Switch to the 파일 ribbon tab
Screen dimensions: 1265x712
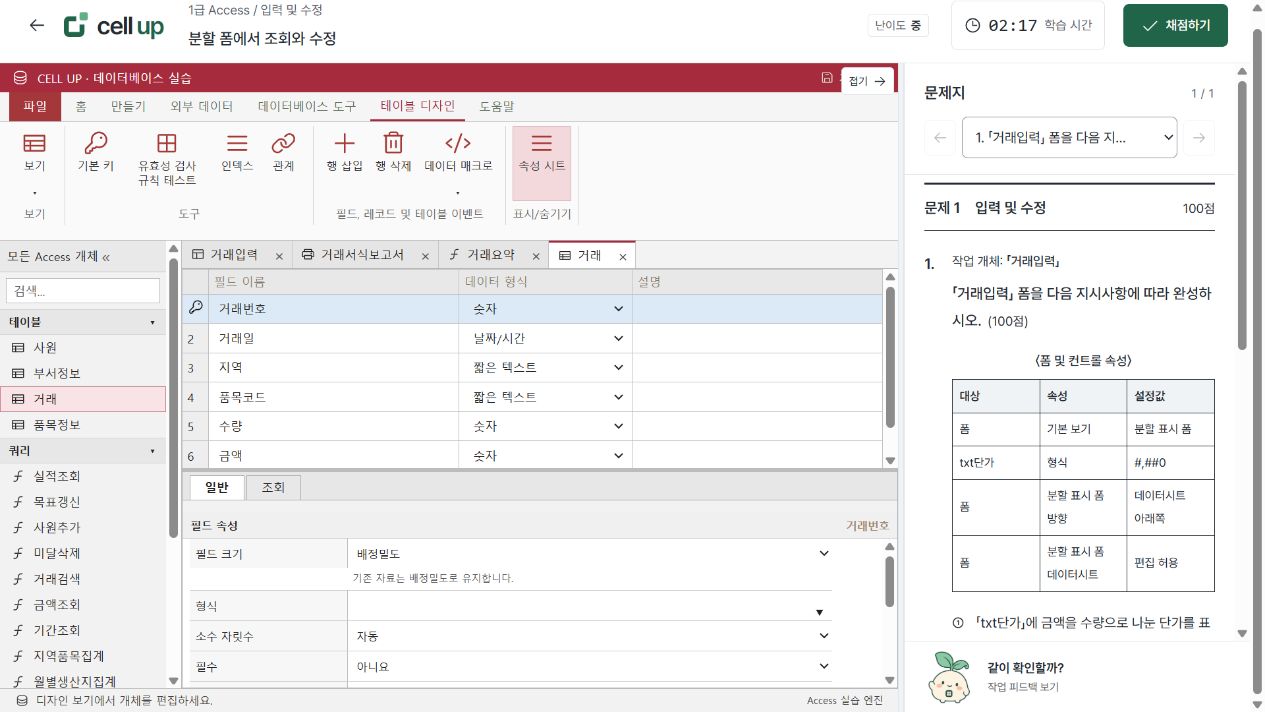34,106
